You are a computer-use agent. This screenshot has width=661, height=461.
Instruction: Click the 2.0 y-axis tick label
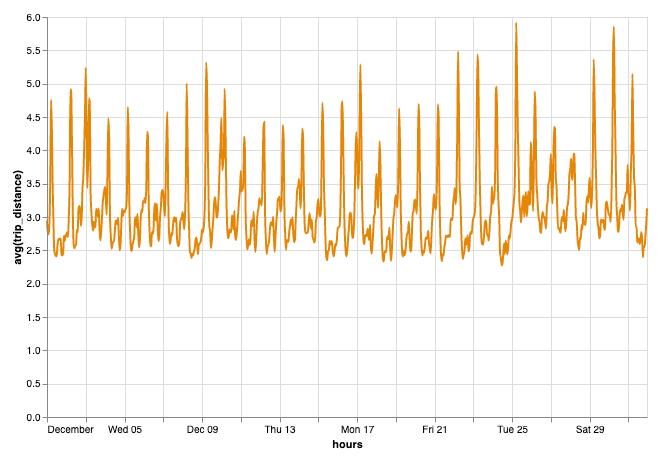(x=33, y=284)
